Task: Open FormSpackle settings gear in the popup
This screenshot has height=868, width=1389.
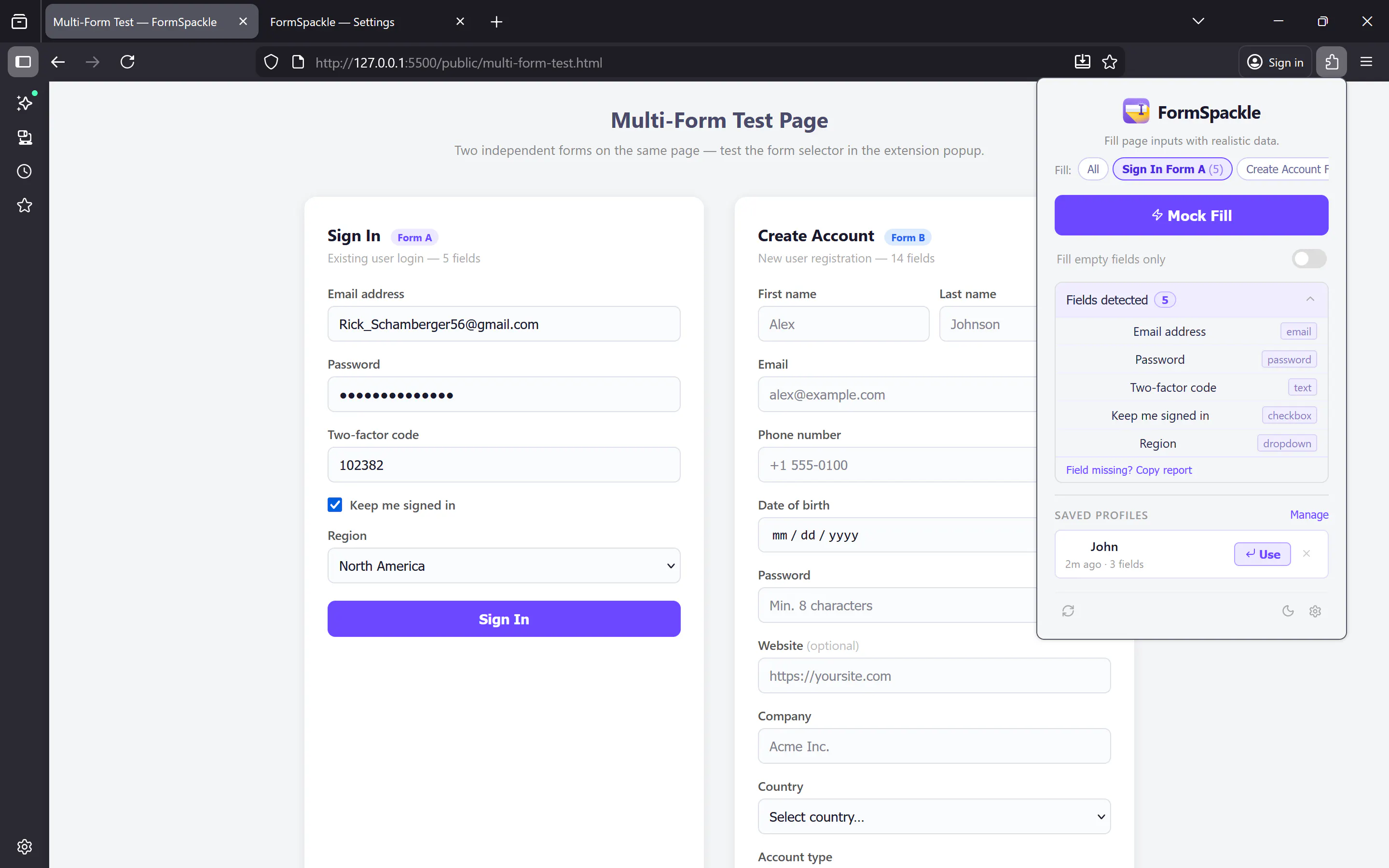Action: 1315,611
